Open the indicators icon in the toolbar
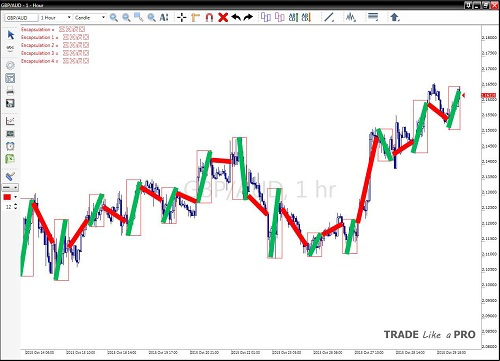Screen dimensions: 500x361 (350, 17)
